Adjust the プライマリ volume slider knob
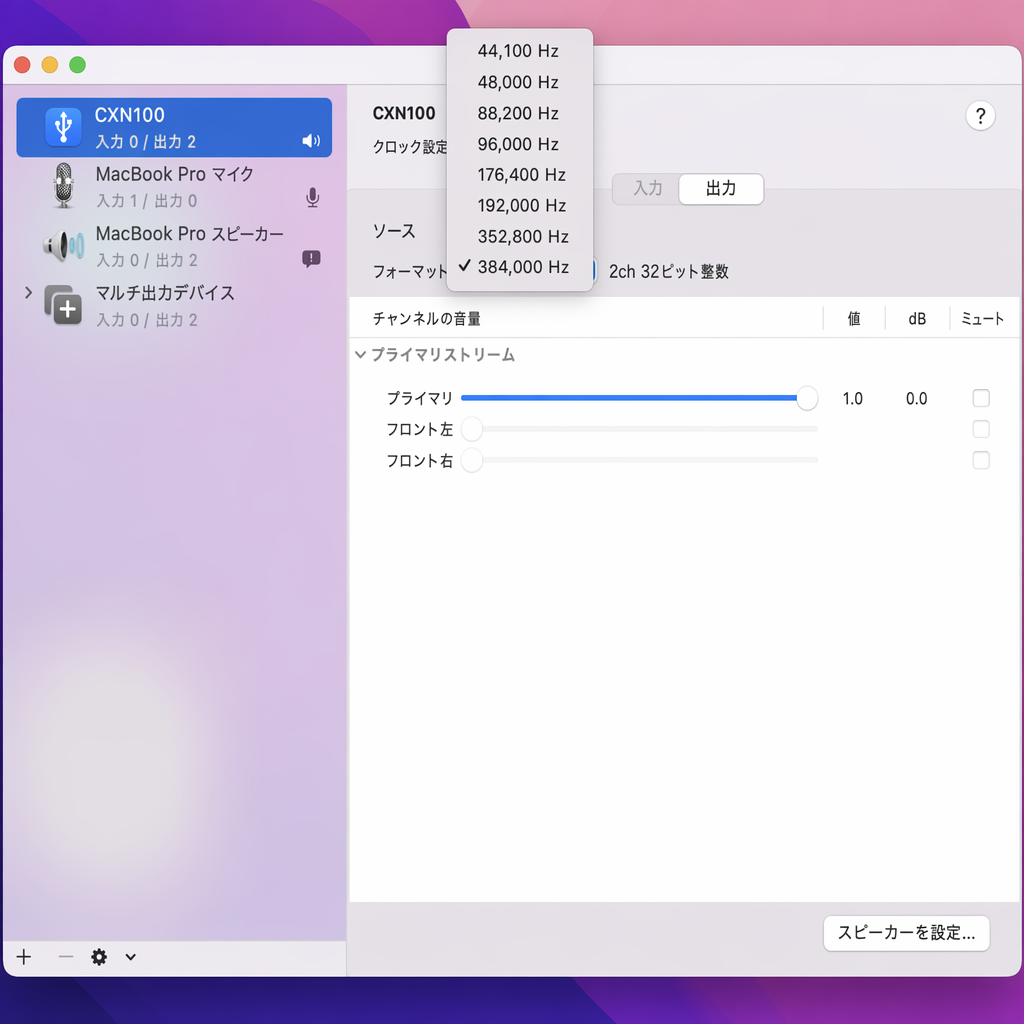Screen dimensions: 1024x1024 807,398
